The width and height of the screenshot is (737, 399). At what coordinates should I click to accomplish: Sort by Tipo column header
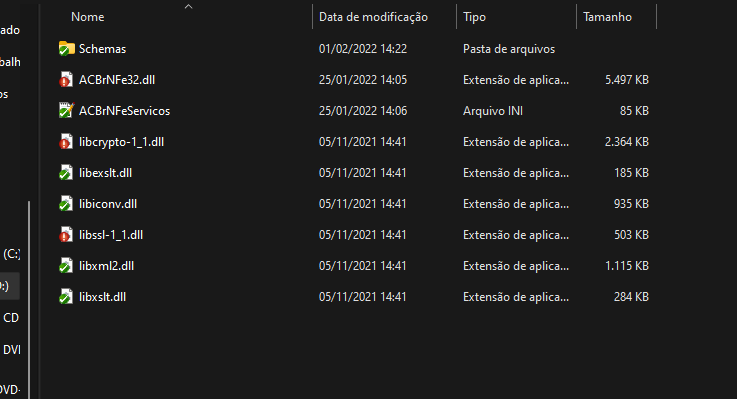474,17
